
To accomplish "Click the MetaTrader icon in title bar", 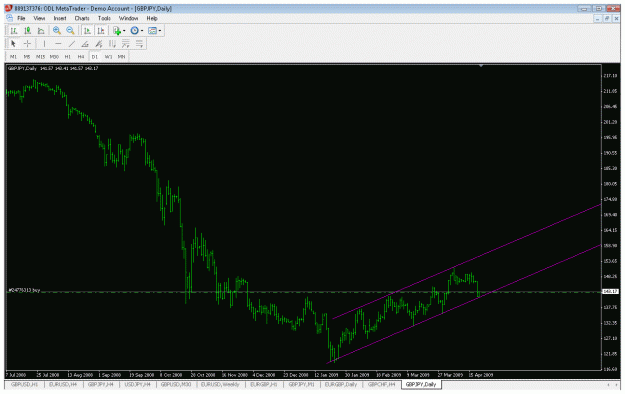I will point(8,8).
